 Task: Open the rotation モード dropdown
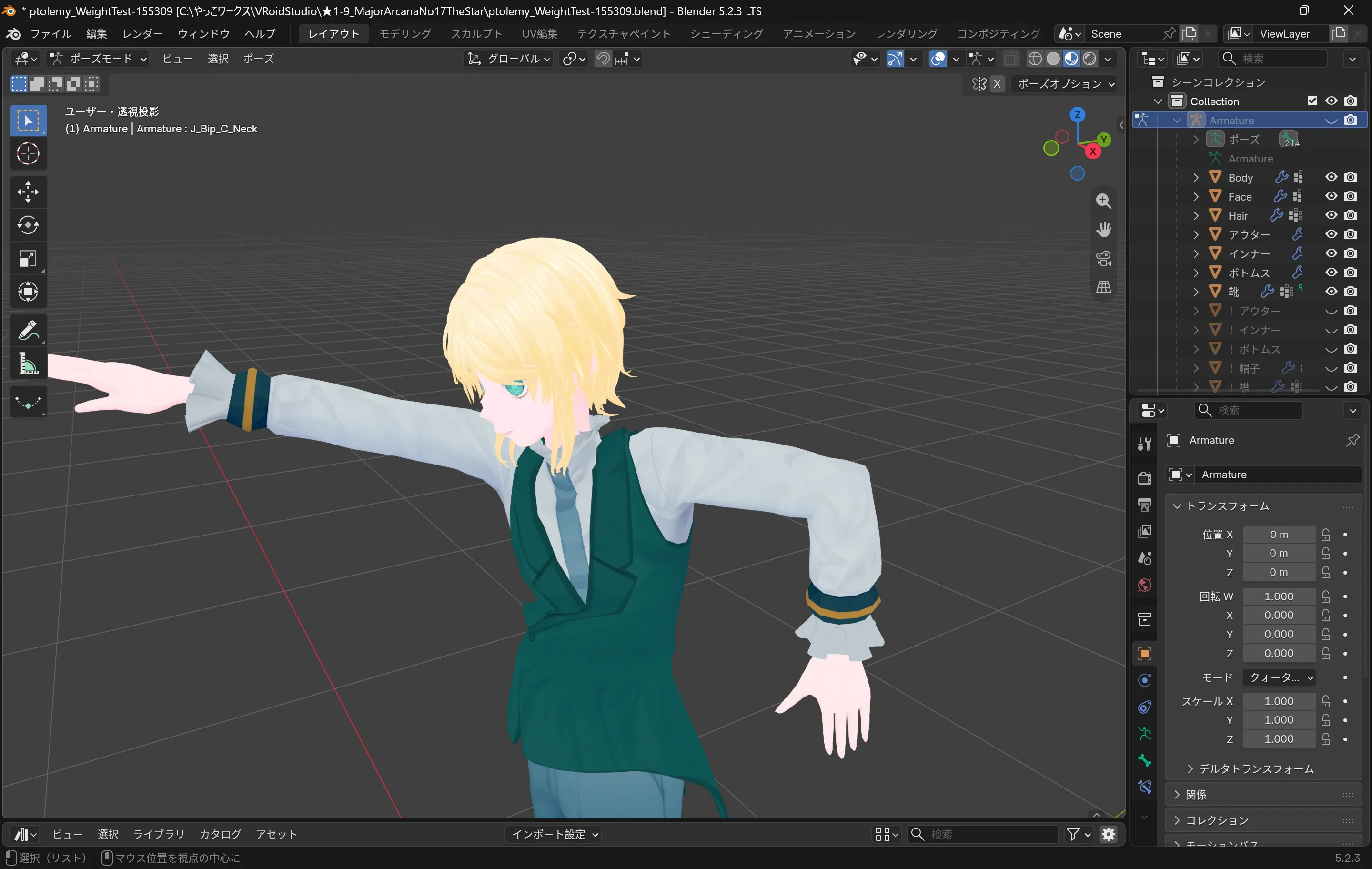(x=1279, y=677)
